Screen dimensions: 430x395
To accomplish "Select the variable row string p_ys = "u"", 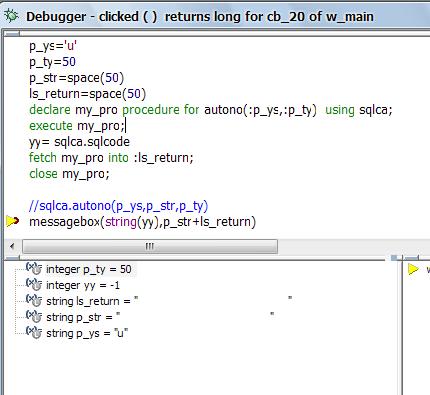I will 87,333.
